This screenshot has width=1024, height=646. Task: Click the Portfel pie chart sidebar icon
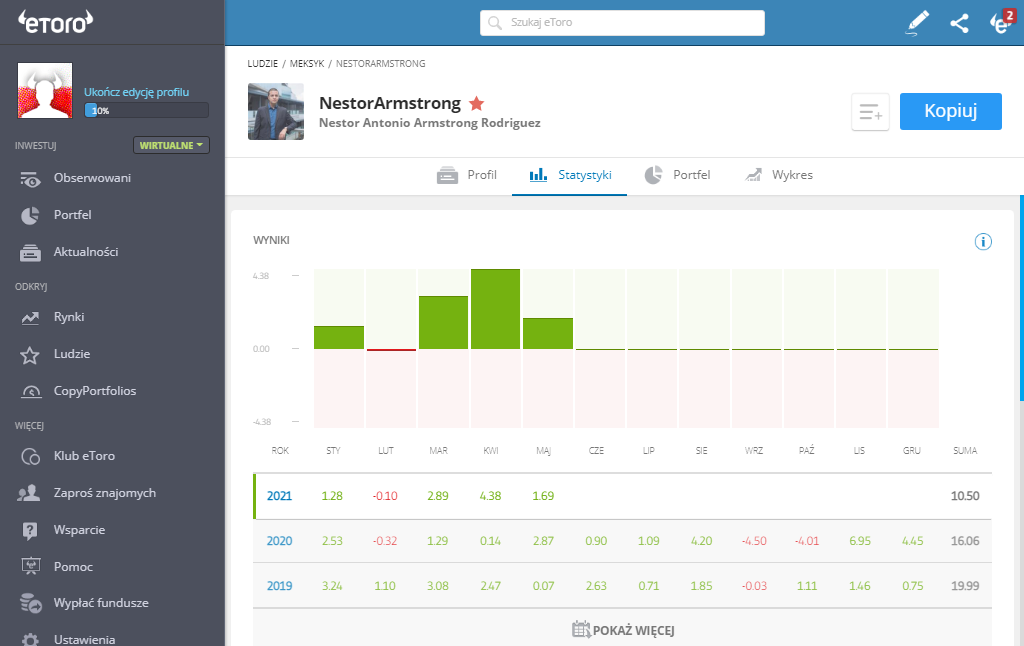click(x=30, y=216)
